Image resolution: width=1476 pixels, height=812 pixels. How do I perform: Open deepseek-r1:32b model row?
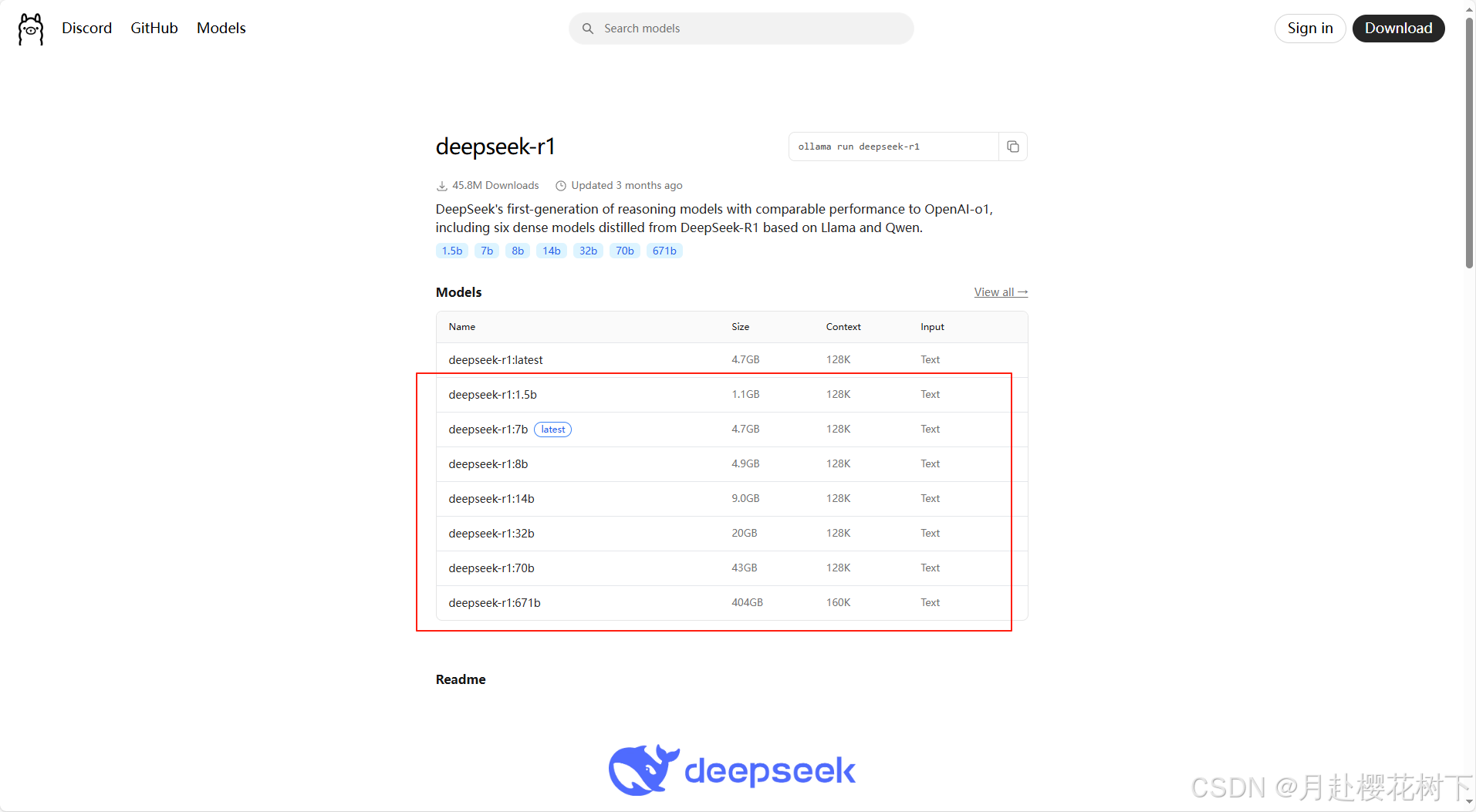(731, 534)
